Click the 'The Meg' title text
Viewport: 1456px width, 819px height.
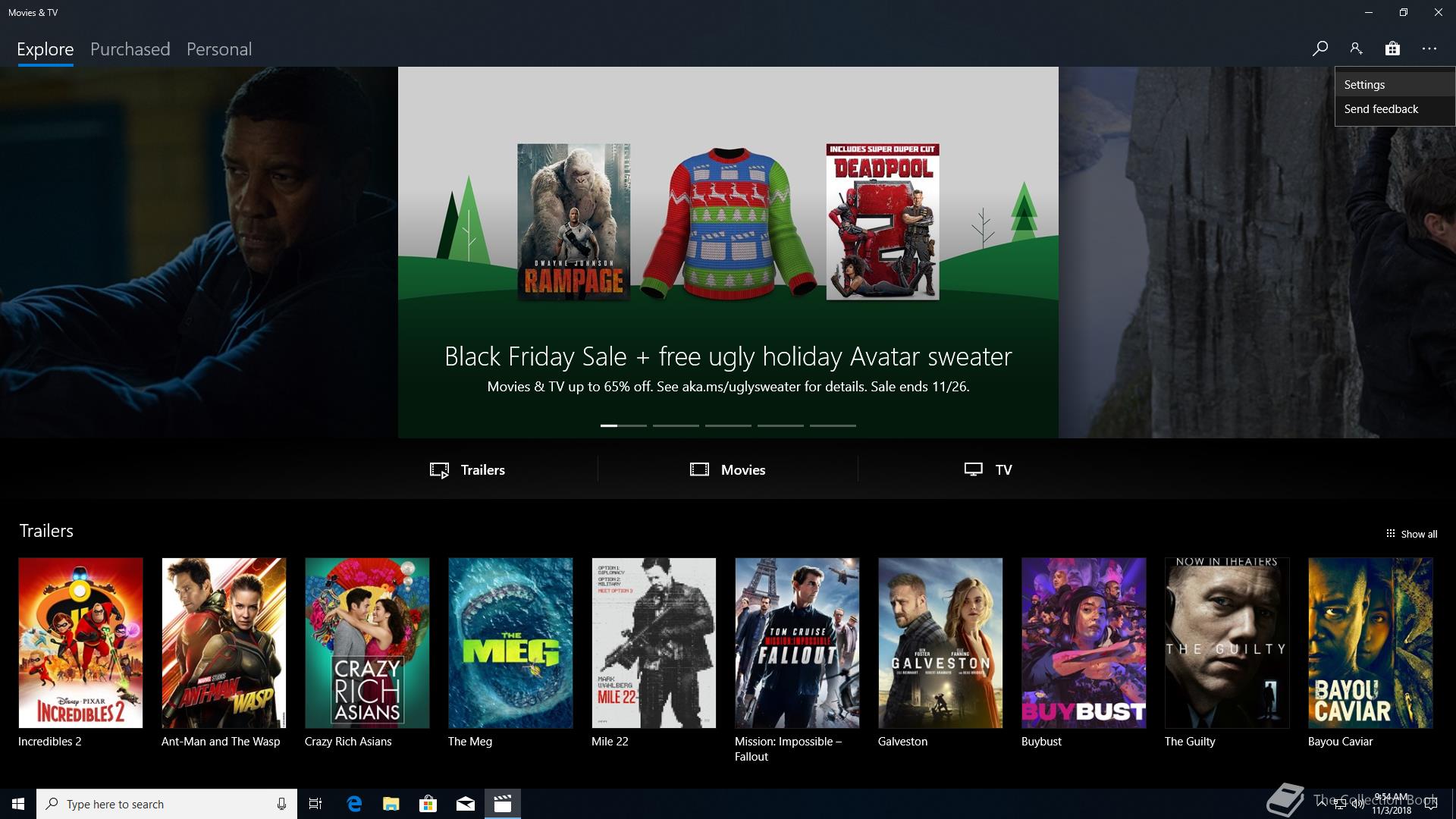[x=470, y=742]
